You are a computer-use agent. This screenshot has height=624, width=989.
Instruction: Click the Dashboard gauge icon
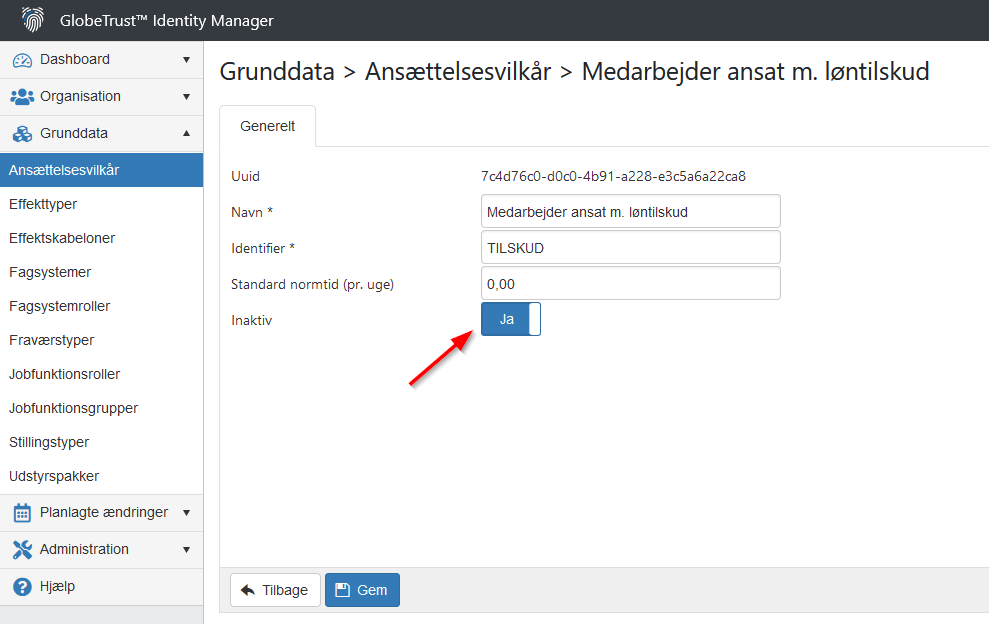point(22,60)
